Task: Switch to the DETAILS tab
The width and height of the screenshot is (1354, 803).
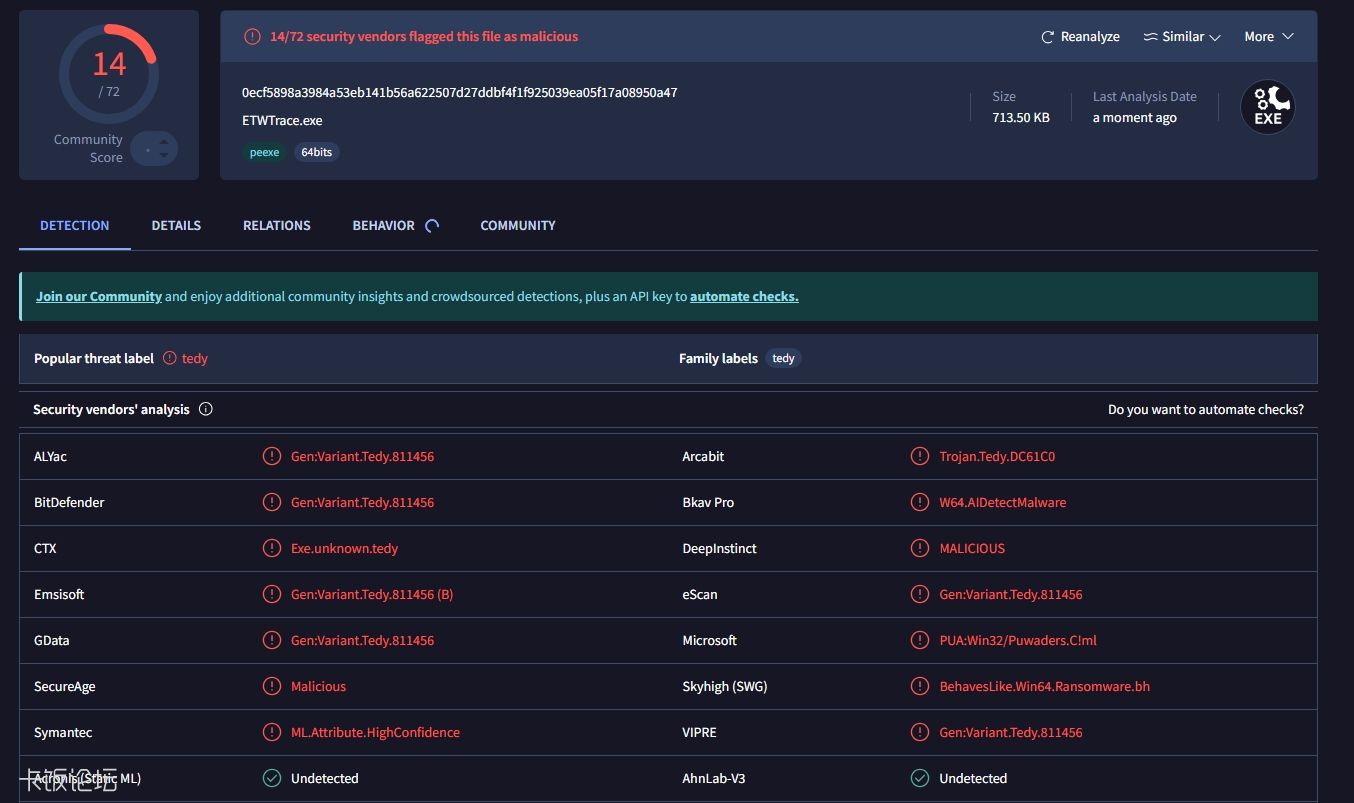Action: pos(176,225)
